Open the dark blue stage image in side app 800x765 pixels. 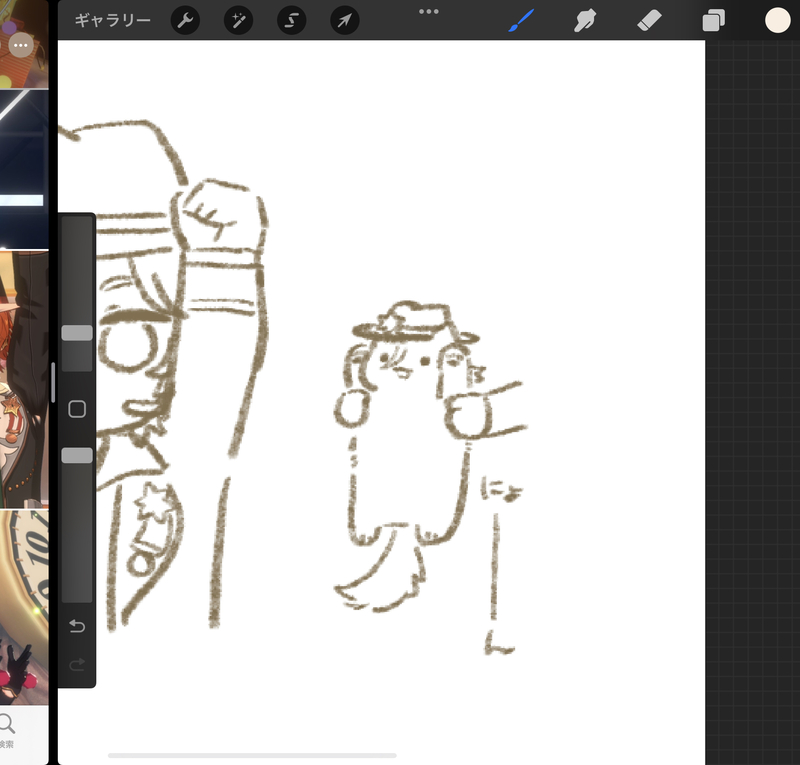(24, 169)
